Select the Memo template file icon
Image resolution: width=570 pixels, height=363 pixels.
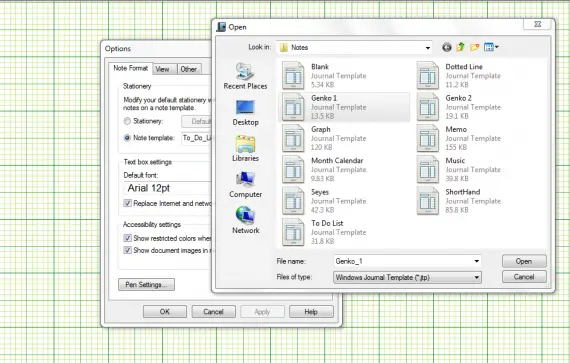(x=428, y=138)
